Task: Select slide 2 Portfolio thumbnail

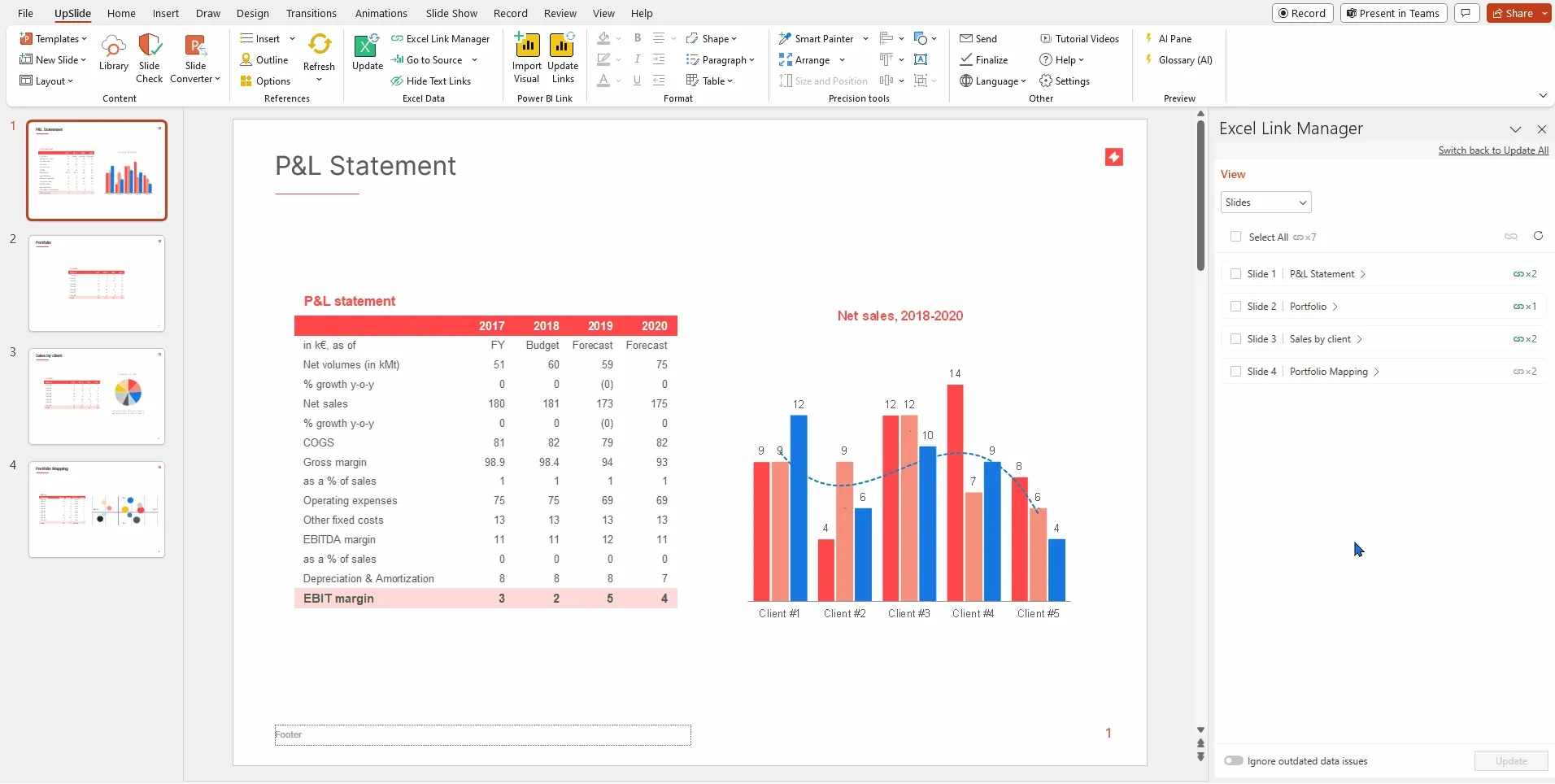Action: tap(97, 284)
